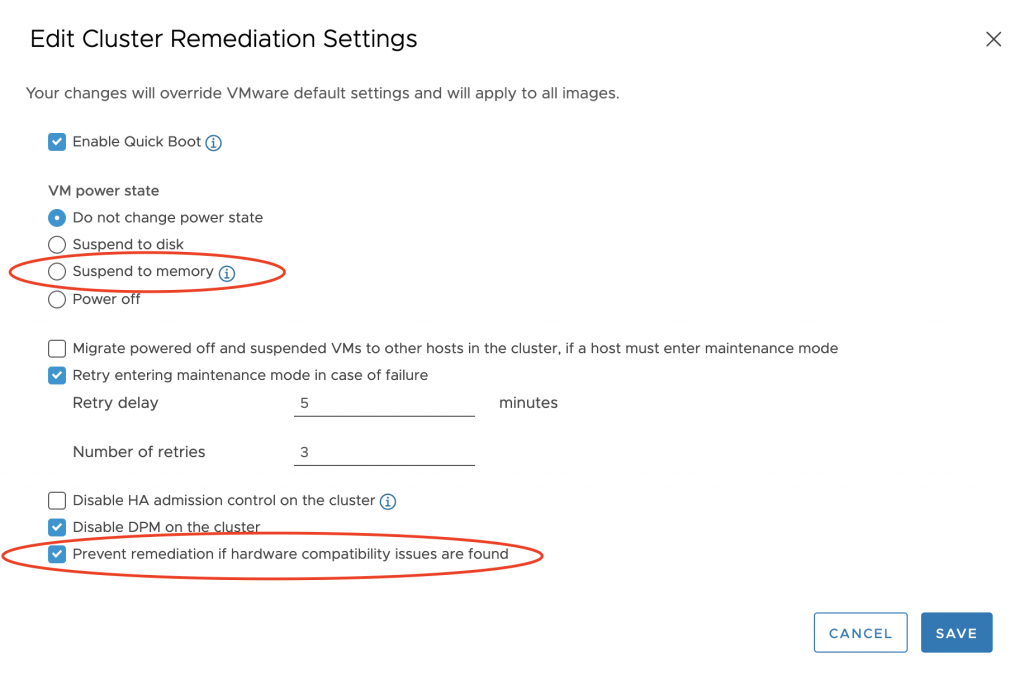This screenshot has width=1024, height=675.
Task: Click the Number of retries field
Action: click(x=384, y=452)
